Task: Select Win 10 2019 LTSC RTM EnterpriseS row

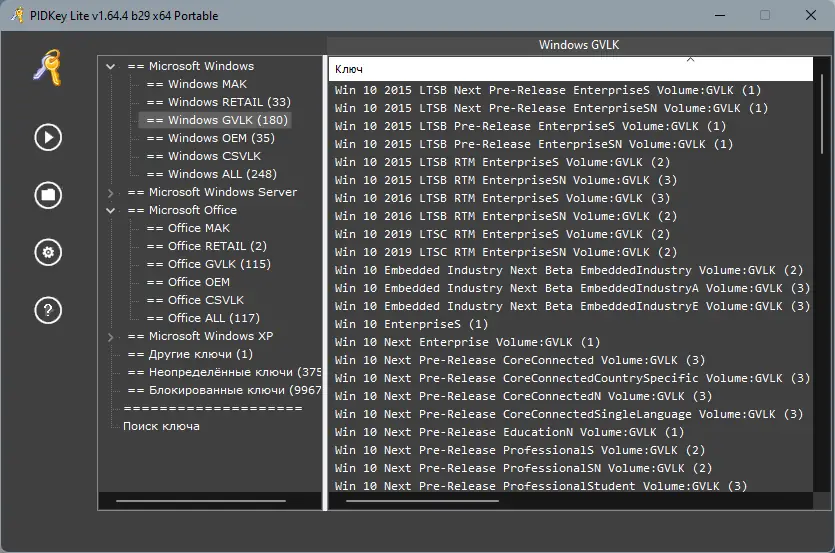Action: tap(505, 234)
